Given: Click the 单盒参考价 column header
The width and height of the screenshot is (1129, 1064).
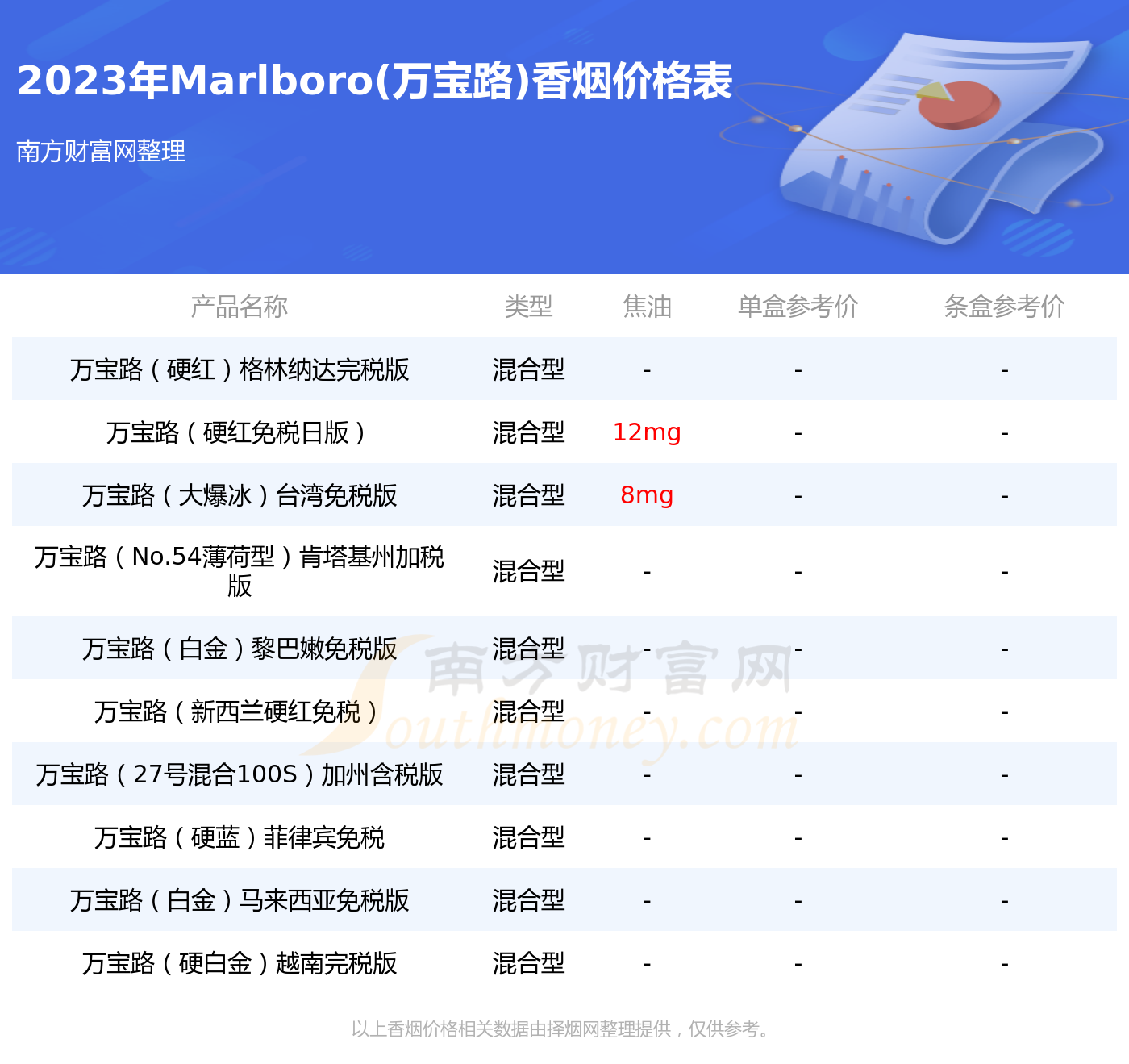Looking at the screenshot, I should coord(798,307).
